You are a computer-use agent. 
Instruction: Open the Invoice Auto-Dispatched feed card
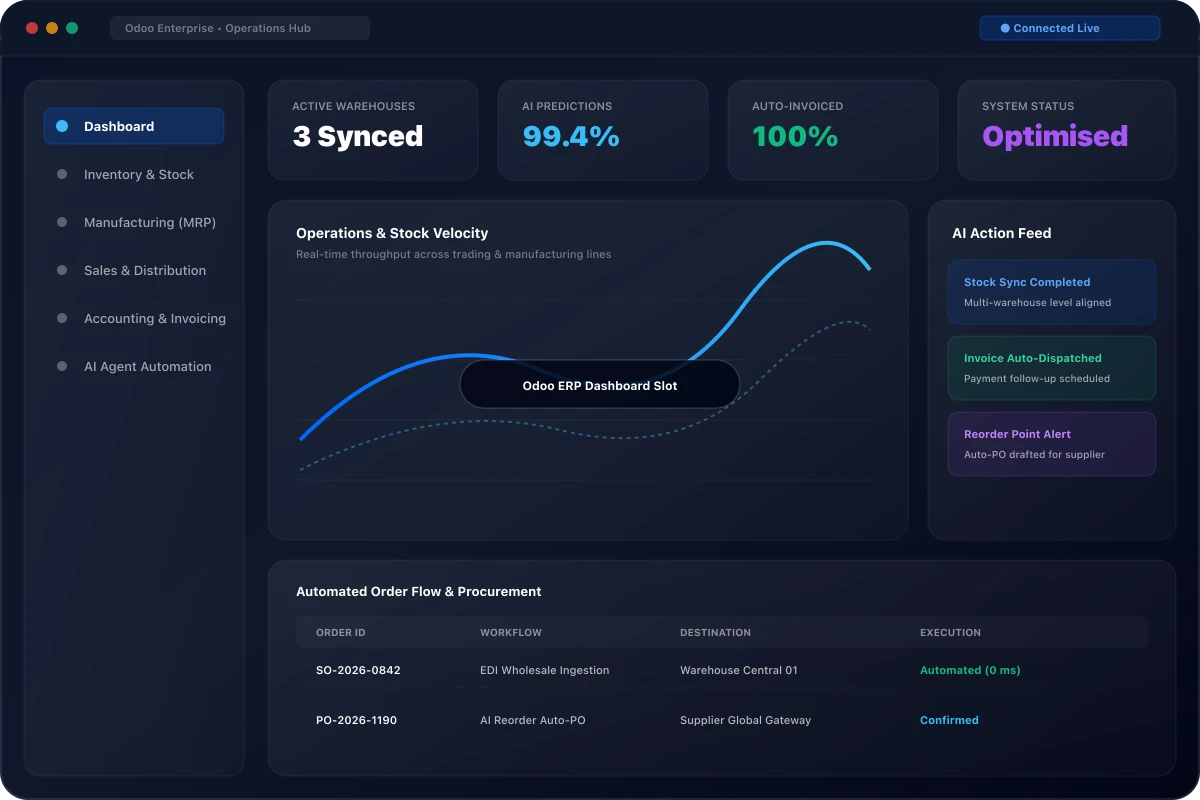click(1051, 368)
